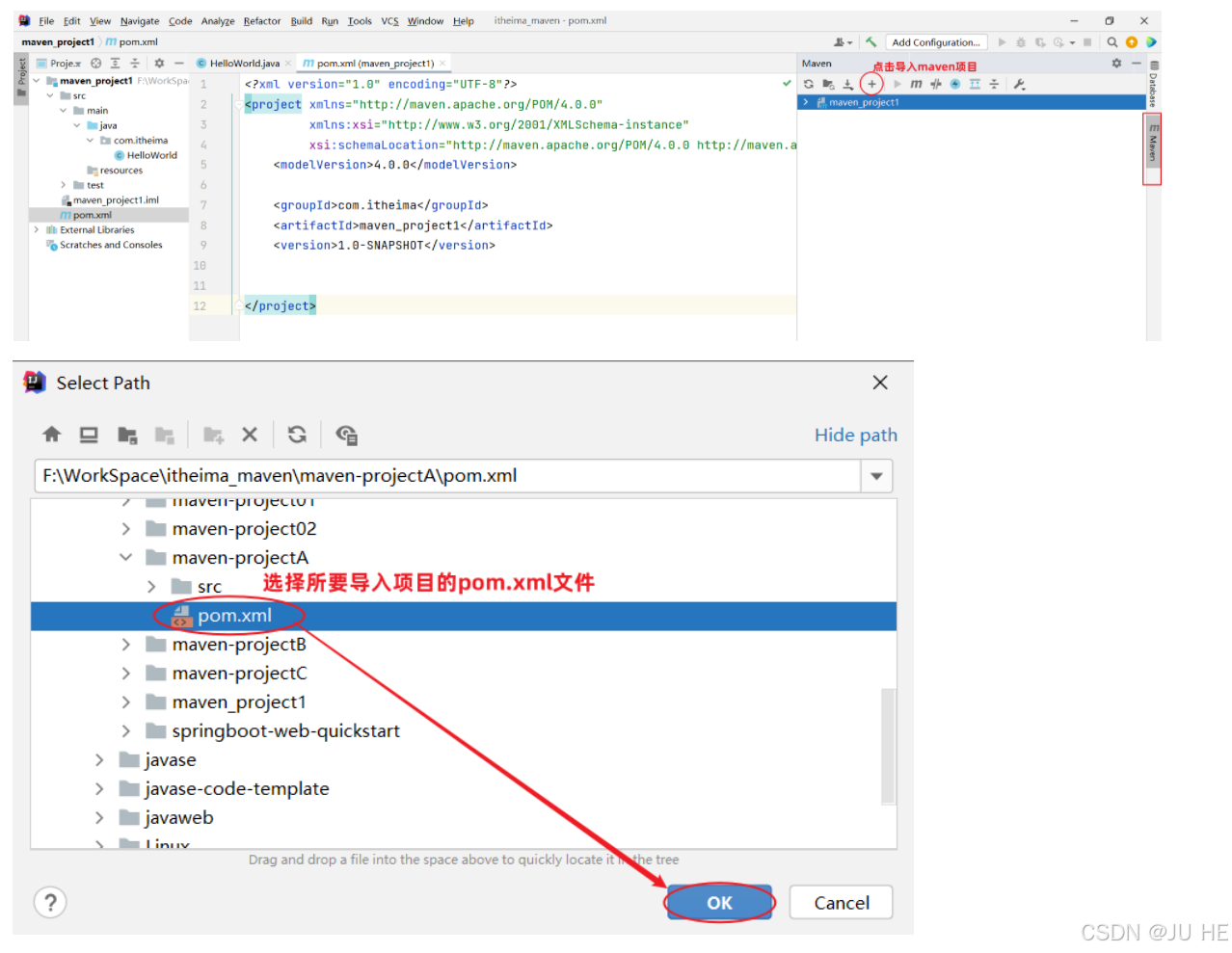Viewport: 1232px width, 953px height.
Task: Open the path history dropdown arrow
Action: coord(877,476)
